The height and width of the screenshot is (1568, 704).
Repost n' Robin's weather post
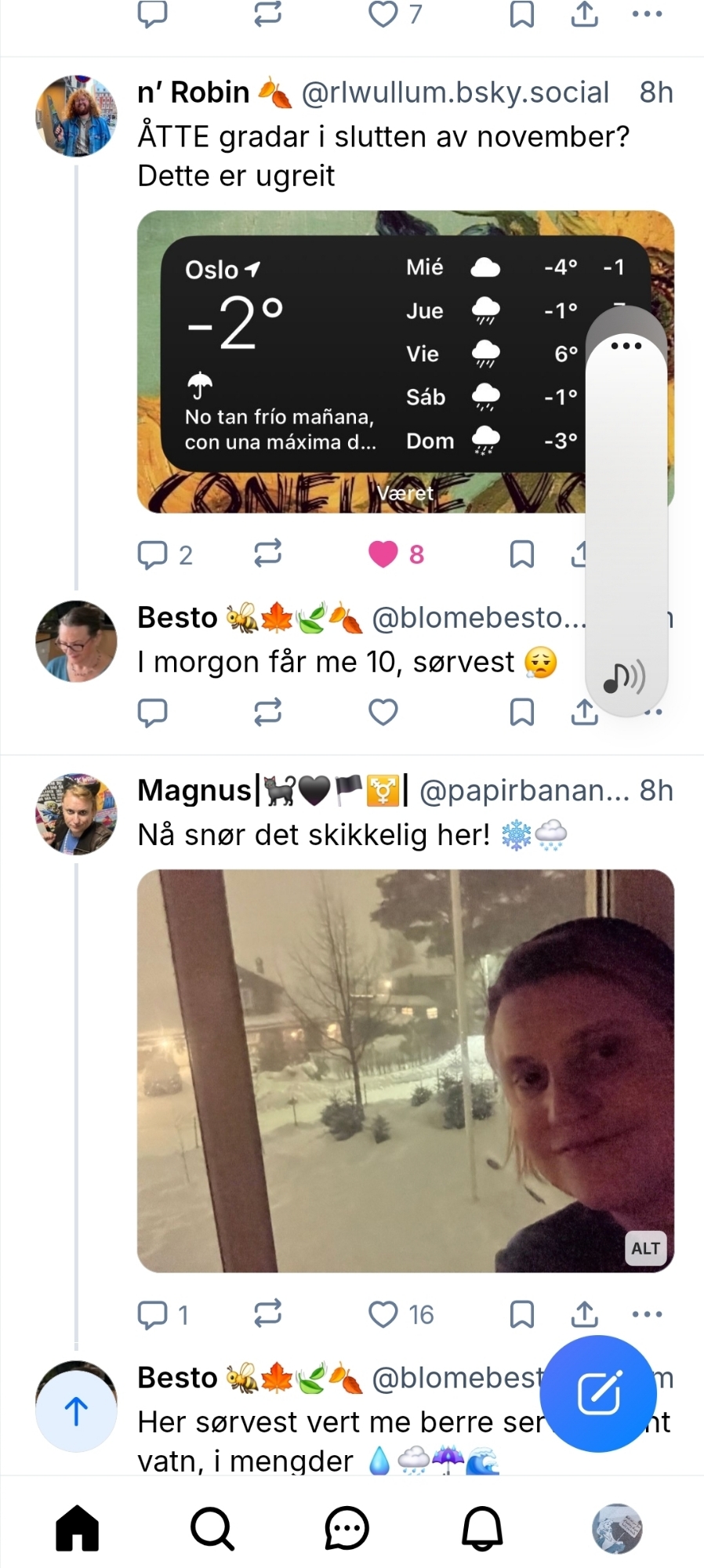pyautogui.click(x=267, y=554)
